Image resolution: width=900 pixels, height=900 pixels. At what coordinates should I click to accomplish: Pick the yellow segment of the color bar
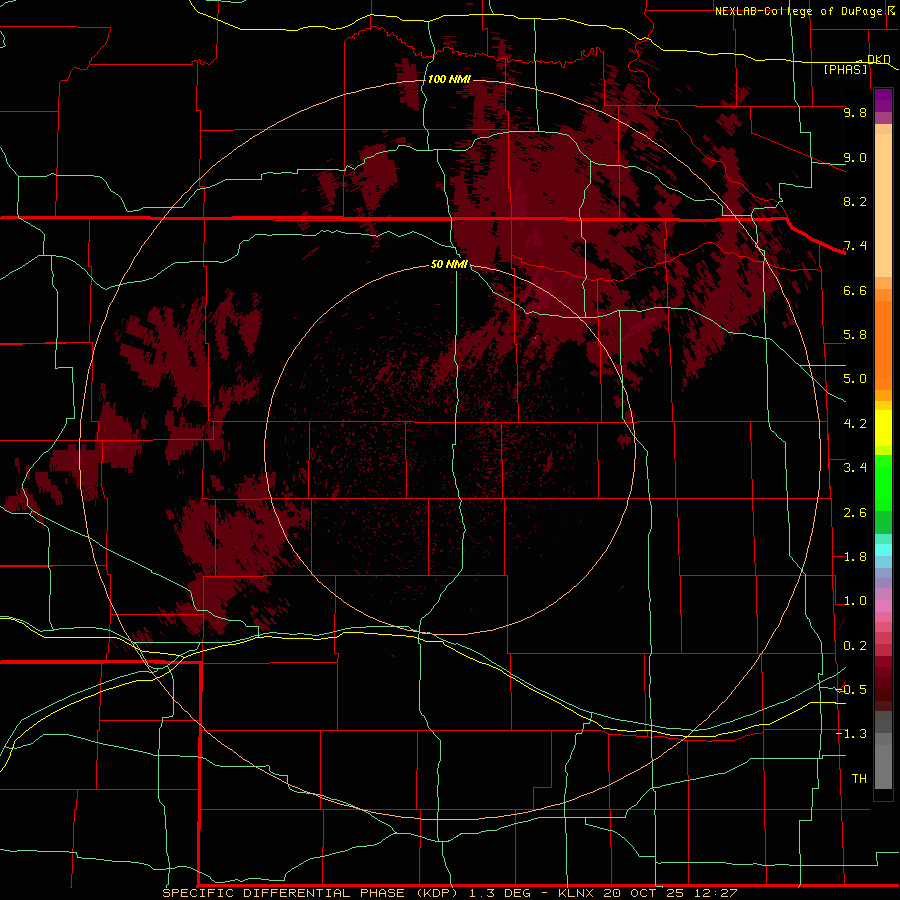click(883, 428)
